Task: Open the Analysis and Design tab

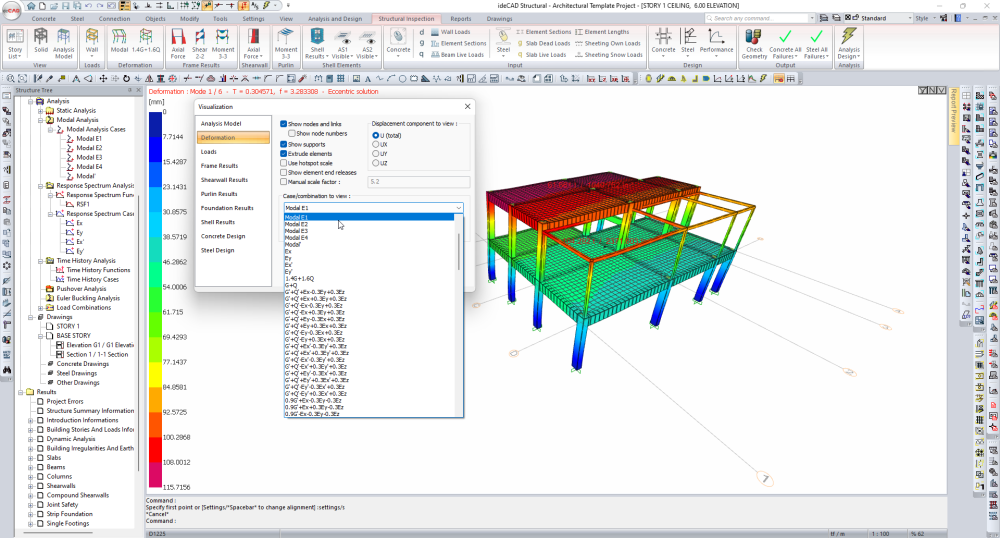Action: point(333,18)
